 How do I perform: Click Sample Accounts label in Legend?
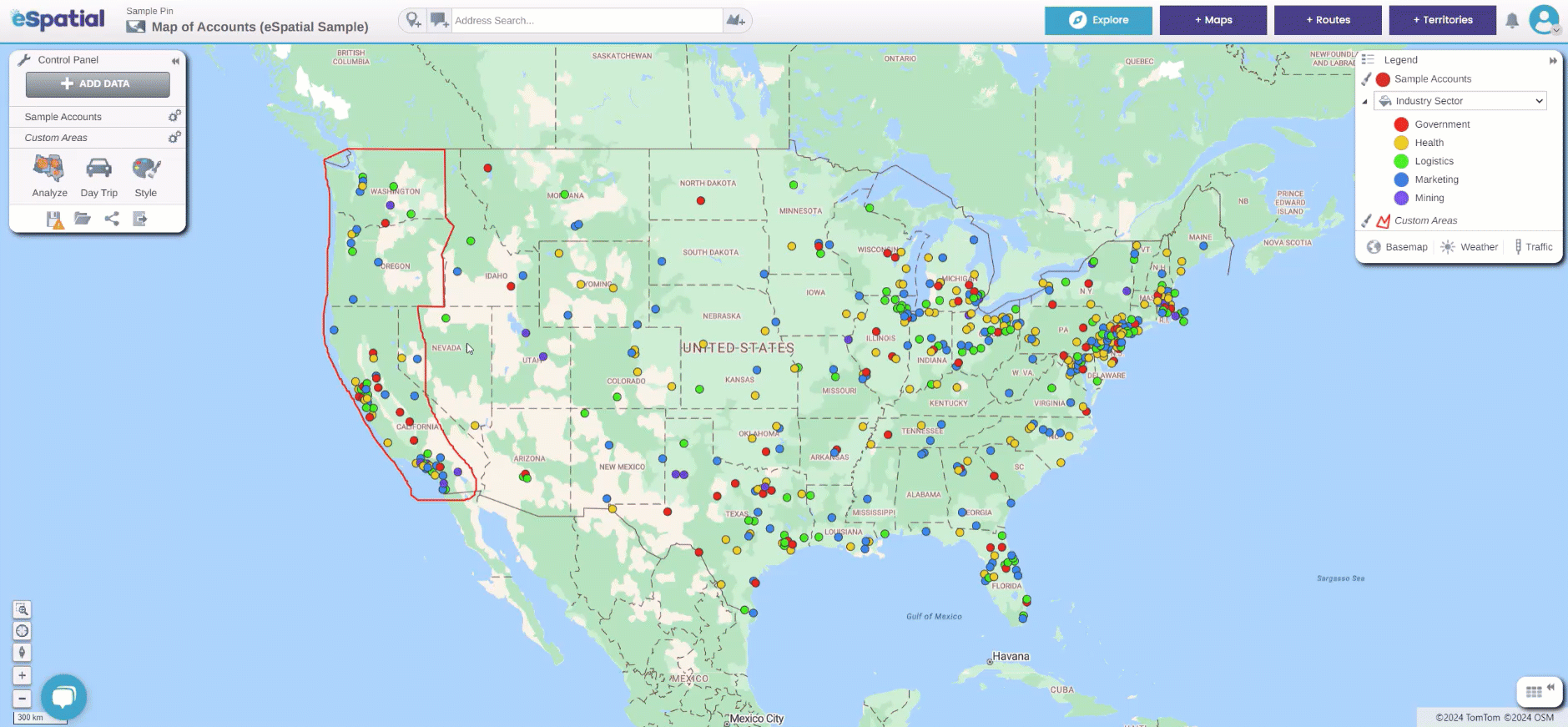(1433, 79)
